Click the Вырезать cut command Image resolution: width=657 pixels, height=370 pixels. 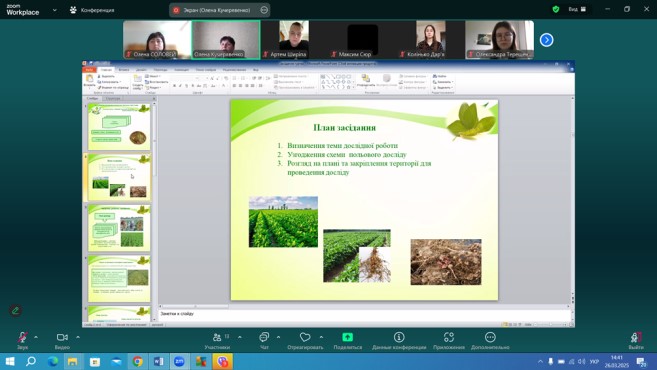tap(106, 76)
